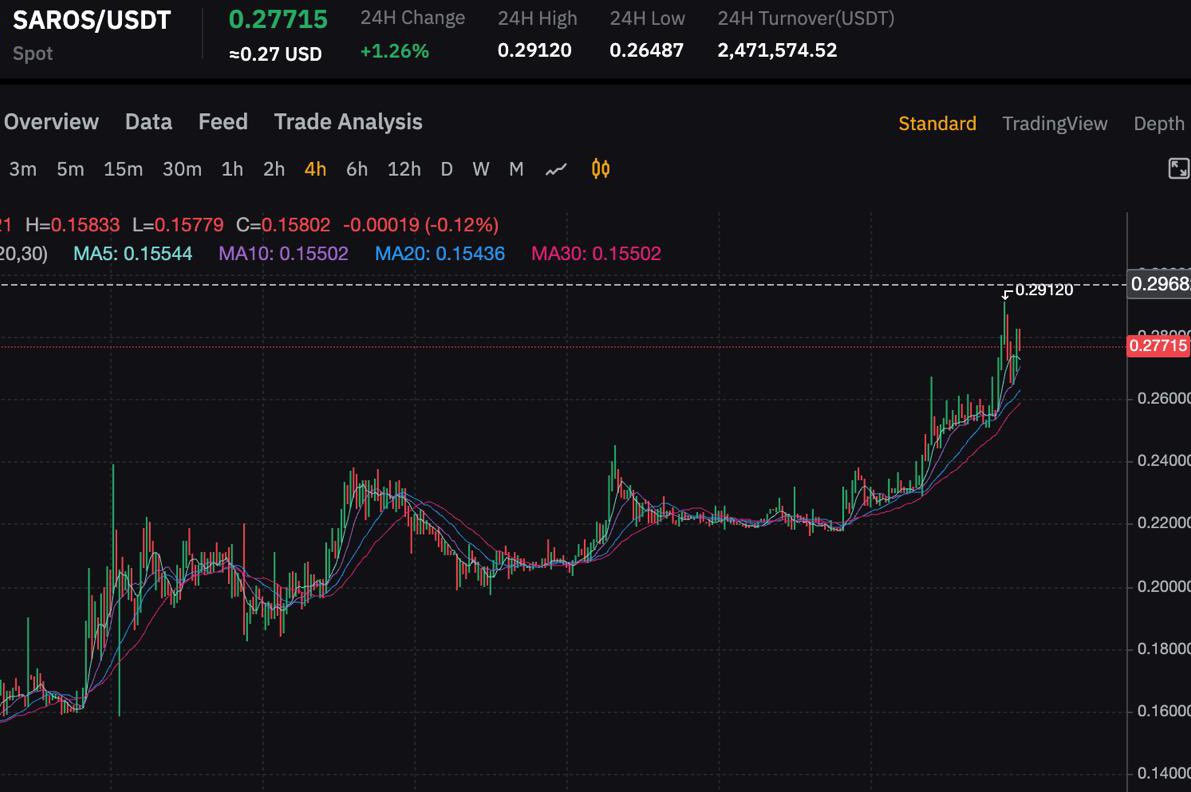1191x792 pixels.
Task: Click 24H High value 0.29120
Action: pyautogui.click(x=535, y=50)
